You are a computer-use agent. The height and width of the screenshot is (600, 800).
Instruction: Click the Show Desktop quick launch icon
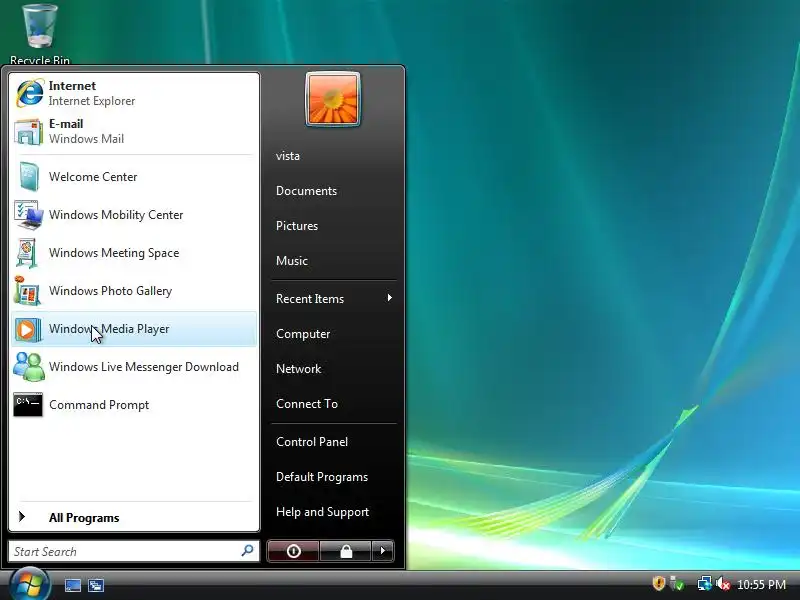(x=72, y=585)
